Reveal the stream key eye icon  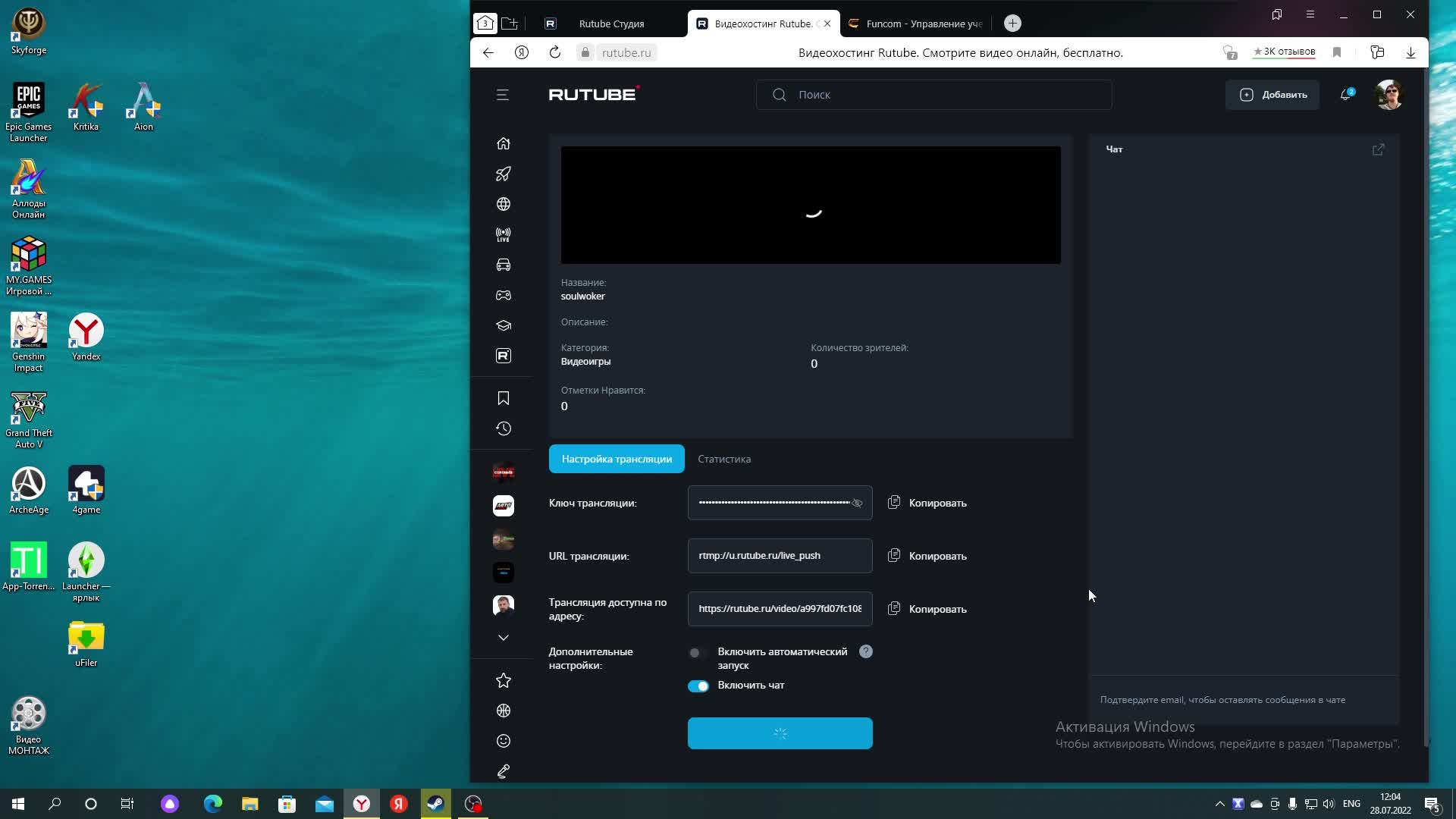pyautogui.click(x=857, y=504)
